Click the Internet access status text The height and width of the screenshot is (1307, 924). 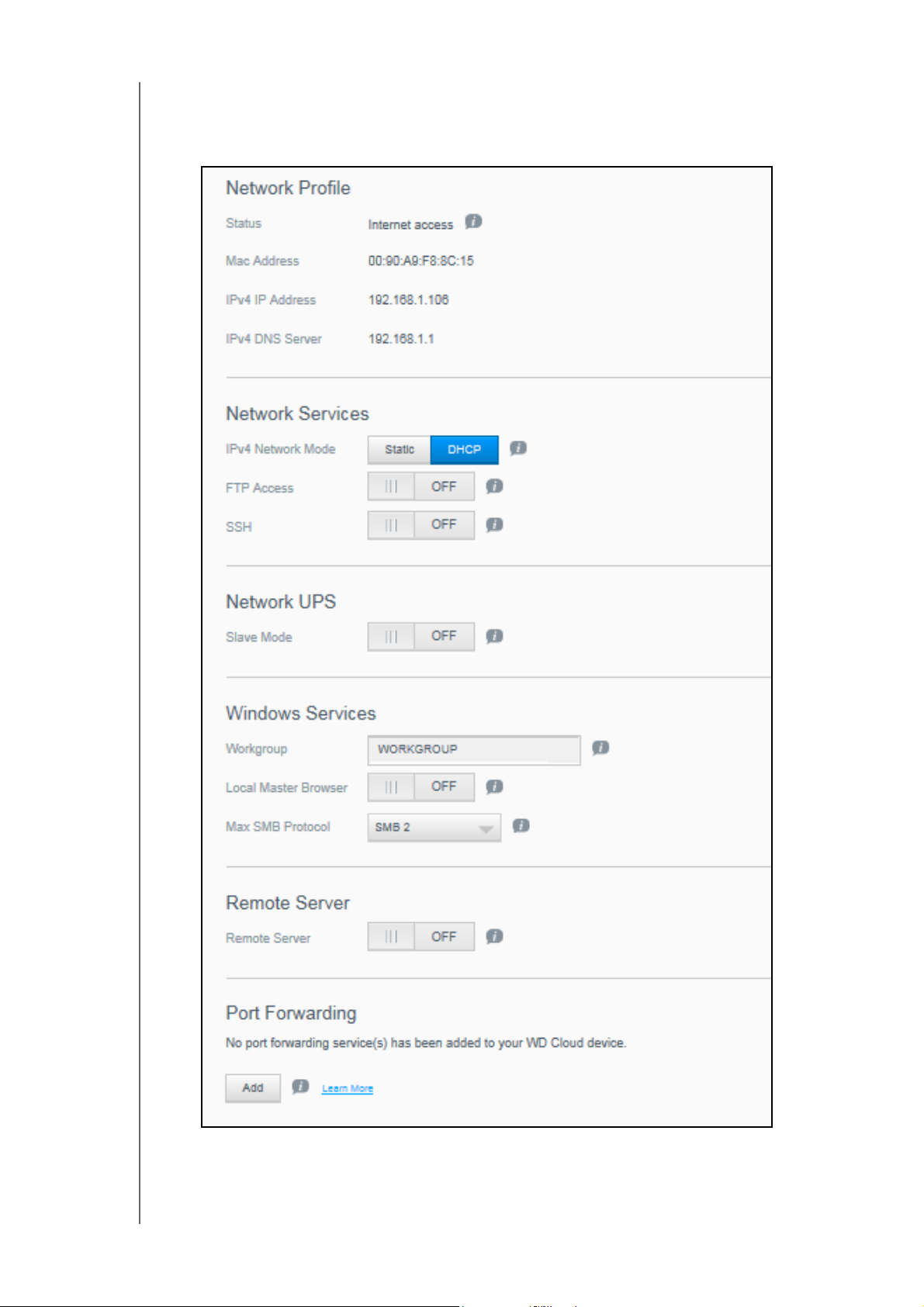click(x=410, y=224)
